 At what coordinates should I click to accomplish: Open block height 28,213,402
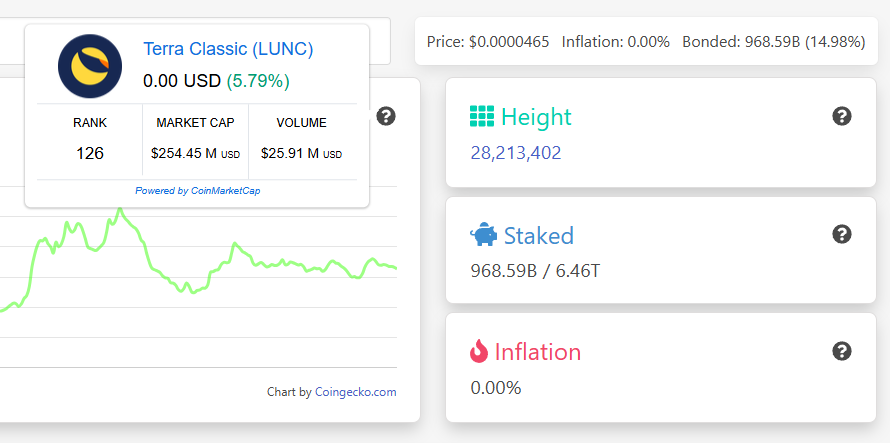(x=515, y=153)
